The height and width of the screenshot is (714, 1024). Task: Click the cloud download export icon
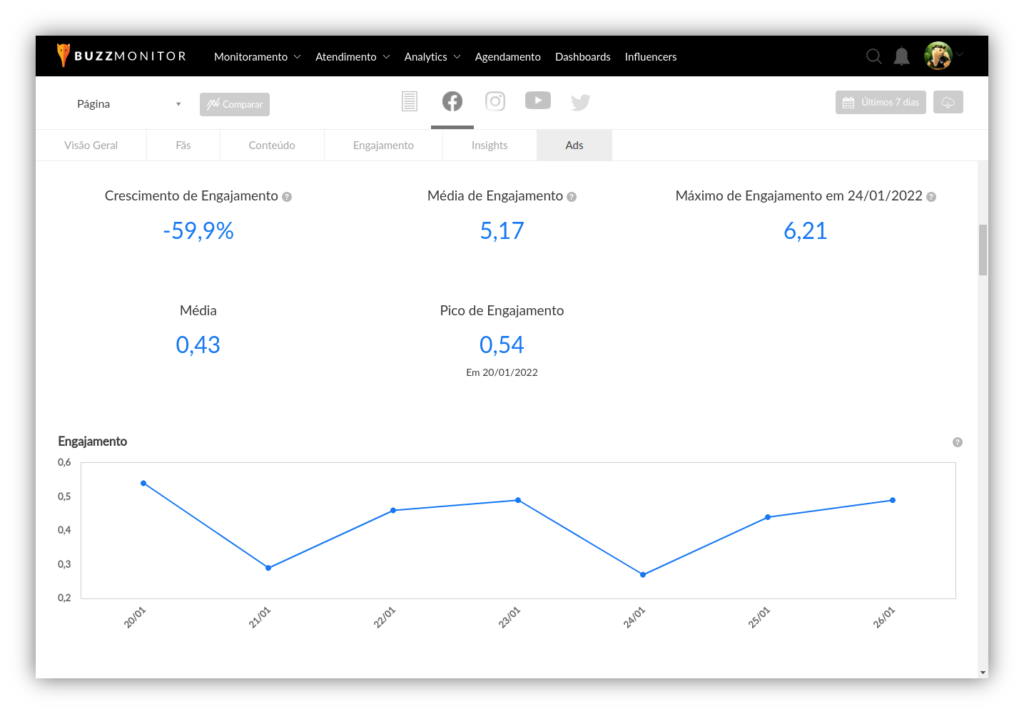tap(948, 102)
